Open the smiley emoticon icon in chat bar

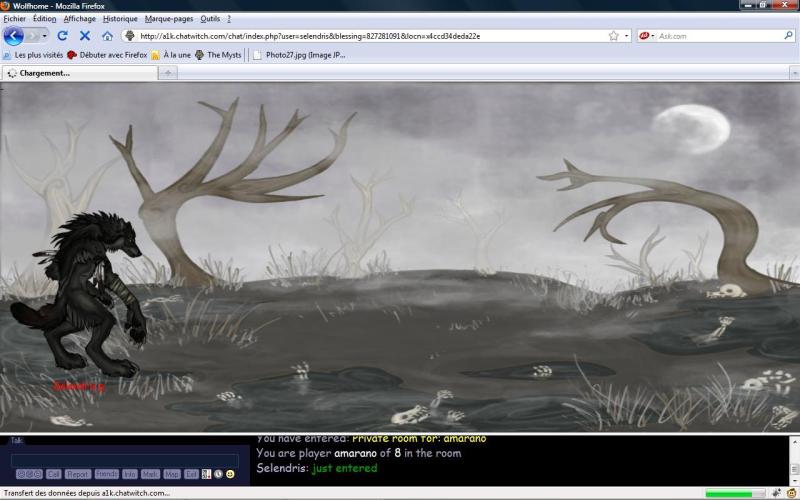pyautogui.click(x=230, y=474)
